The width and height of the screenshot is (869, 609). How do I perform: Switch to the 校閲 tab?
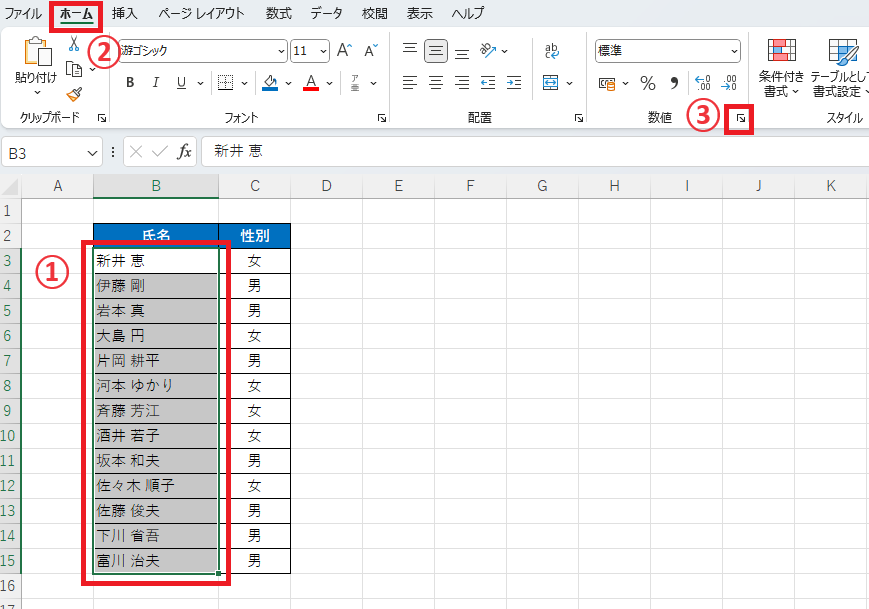coord(375,13)
